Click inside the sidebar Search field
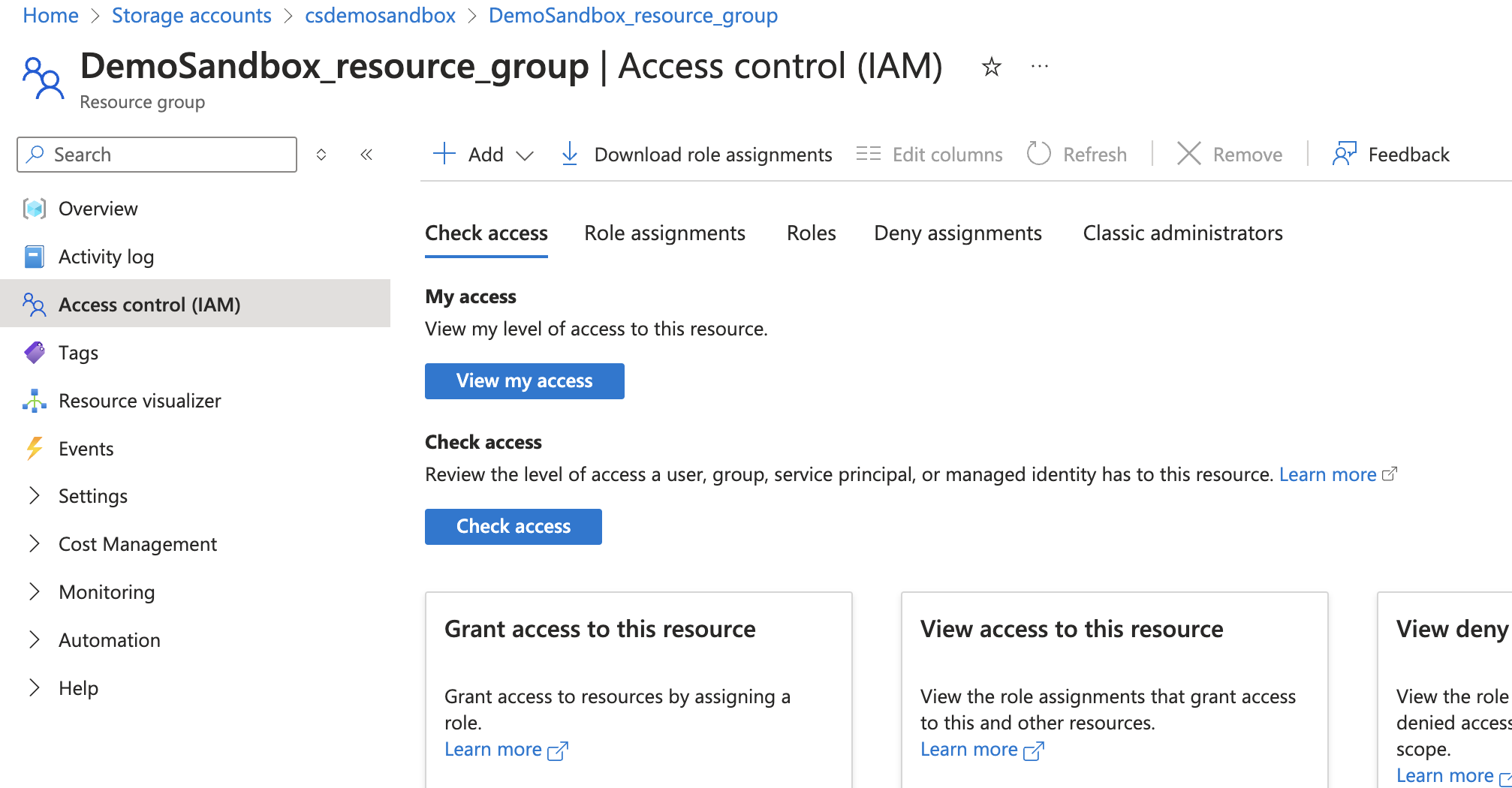1512x788 pixels. point(155,155)
